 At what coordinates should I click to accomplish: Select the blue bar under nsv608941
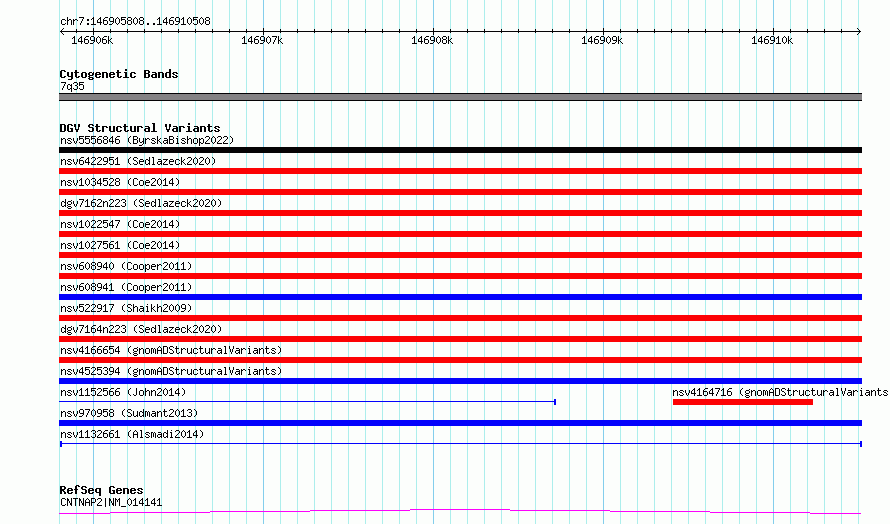460,297
